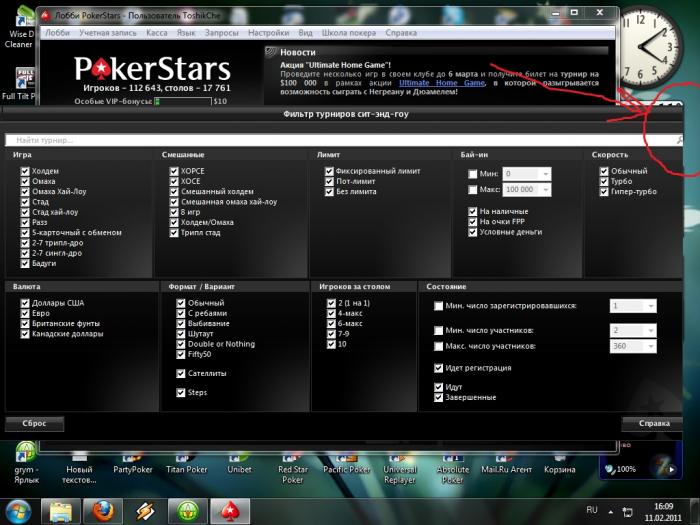Open the Запросы menu

click(221, 33)
